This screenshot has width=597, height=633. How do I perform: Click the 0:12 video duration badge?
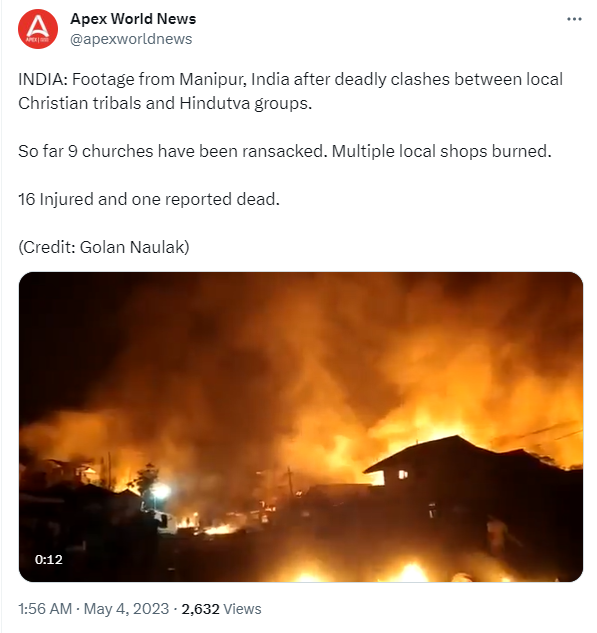[x=48, y=560]
